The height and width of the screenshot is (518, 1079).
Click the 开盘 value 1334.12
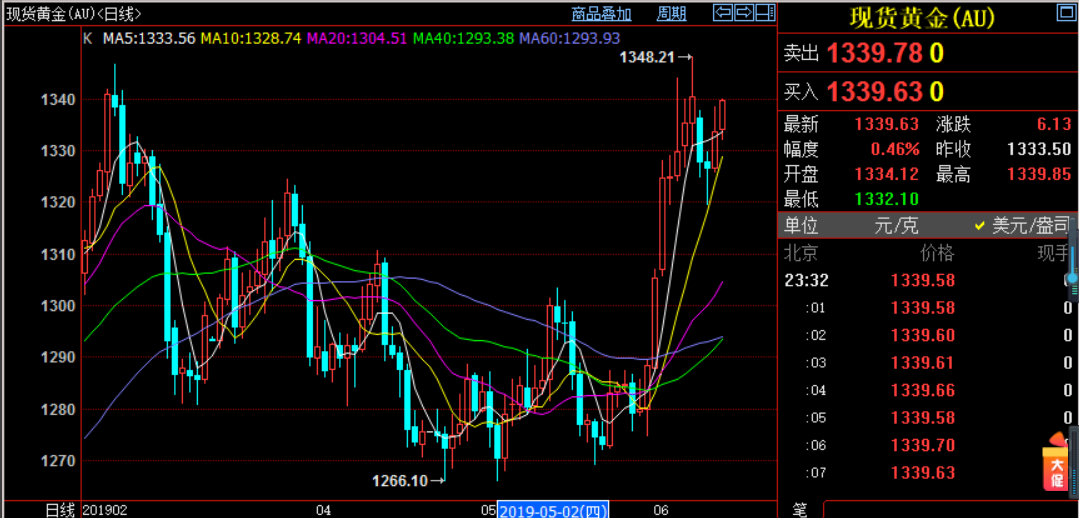click(x=887, y=175)
